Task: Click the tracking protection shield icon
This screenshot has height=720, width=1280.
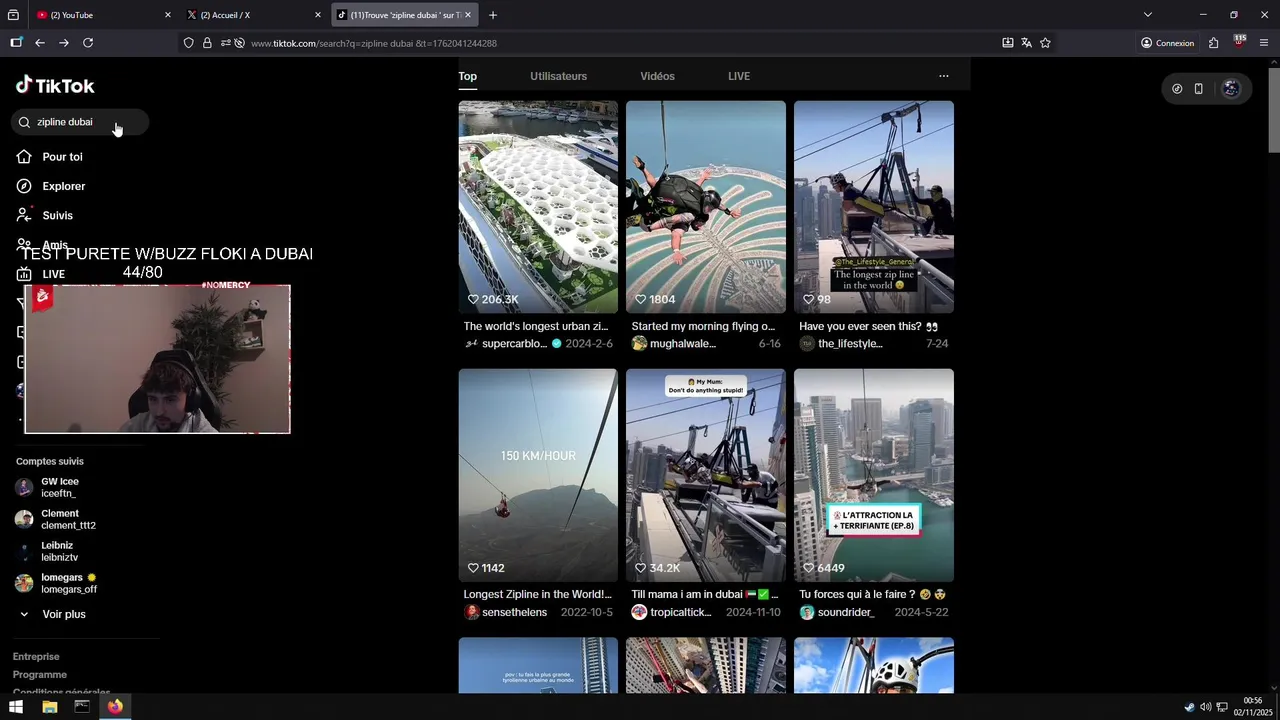Action: (189, 43)
